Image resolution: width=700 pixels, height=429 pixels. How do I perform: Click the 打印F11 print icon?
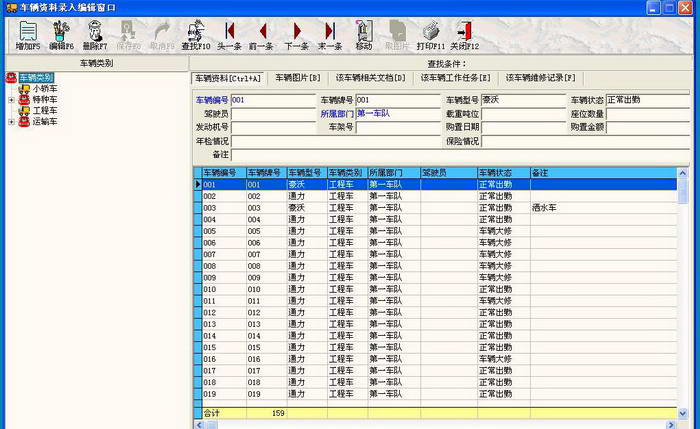pyautogui.click(x=431, y=31)
